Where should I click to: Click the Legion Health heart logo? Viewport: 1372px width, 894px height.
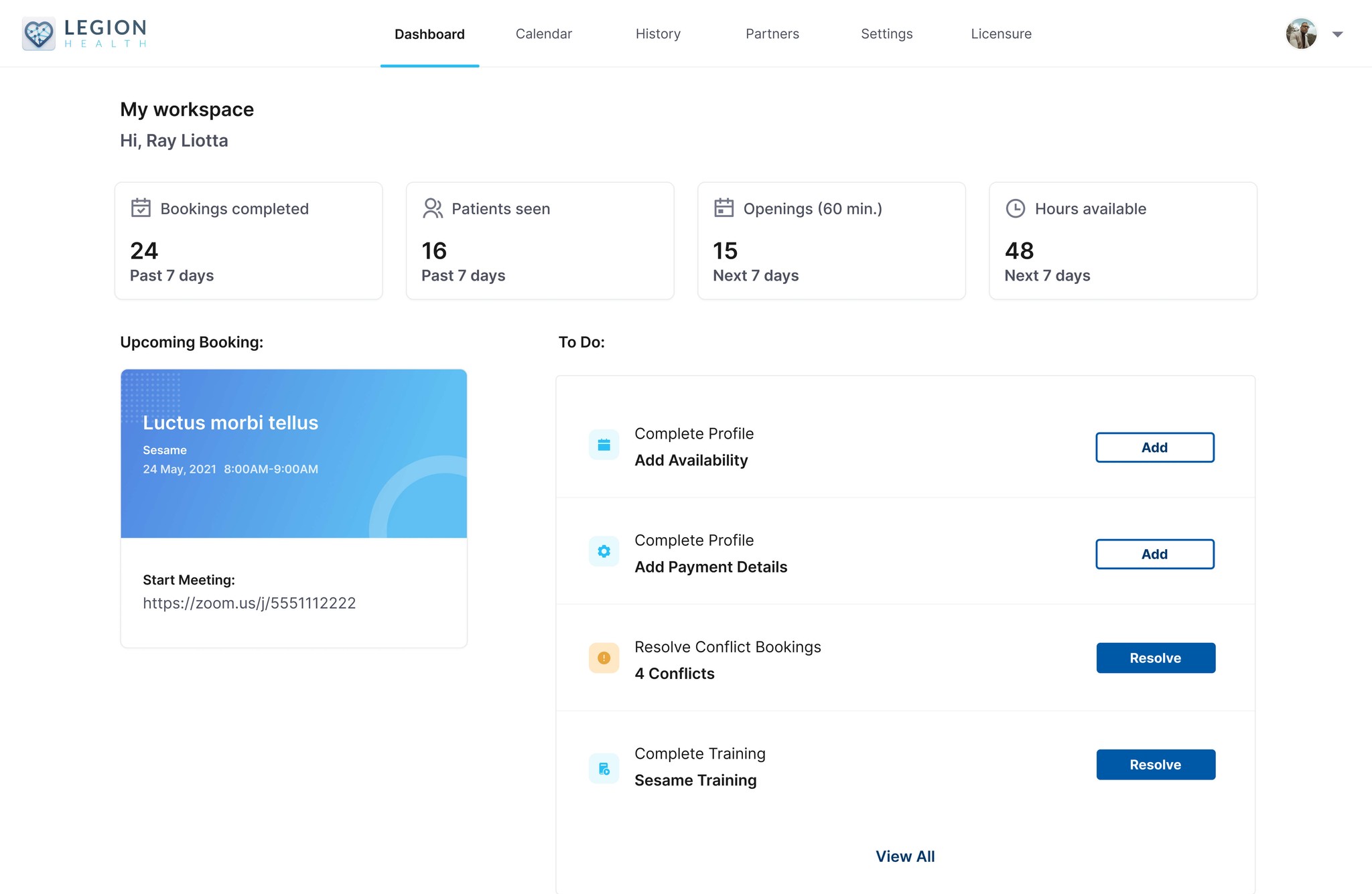39,33
